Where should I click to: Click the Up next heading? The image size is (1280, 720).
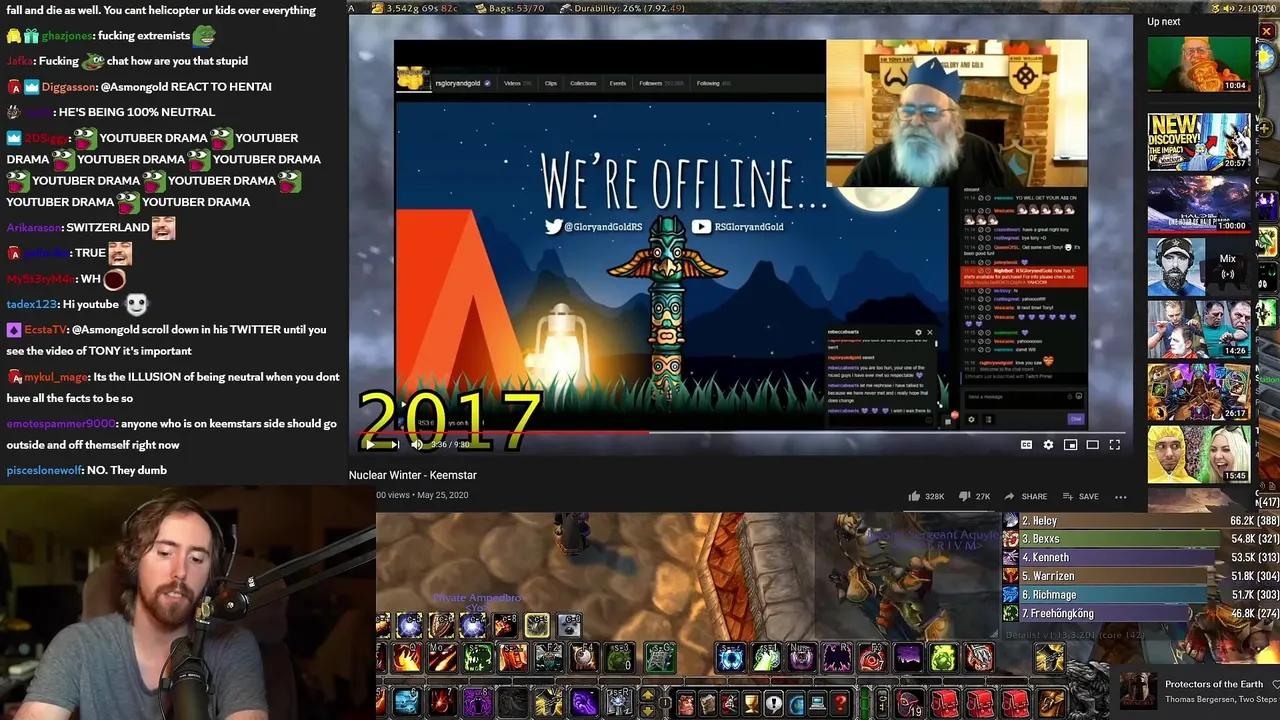(1164, 21)
